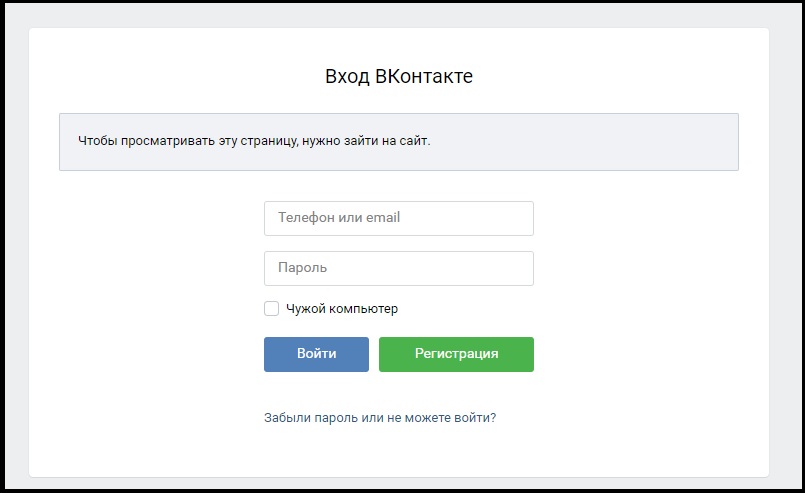
Task: Click the green 'Регистрация' button
Action: (456, 354)
